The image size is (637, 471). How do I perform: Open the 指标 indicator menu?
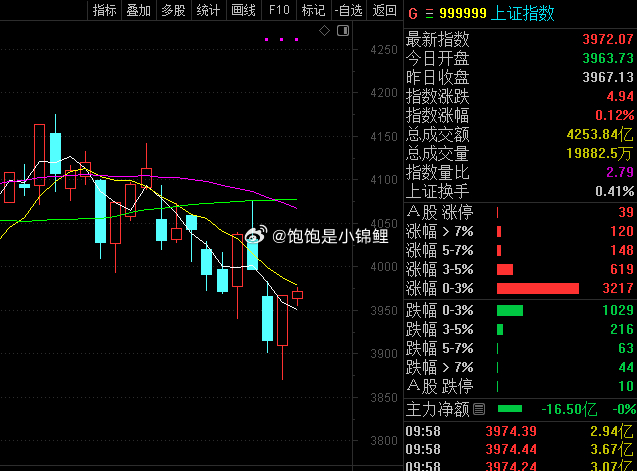coord(104,10)
